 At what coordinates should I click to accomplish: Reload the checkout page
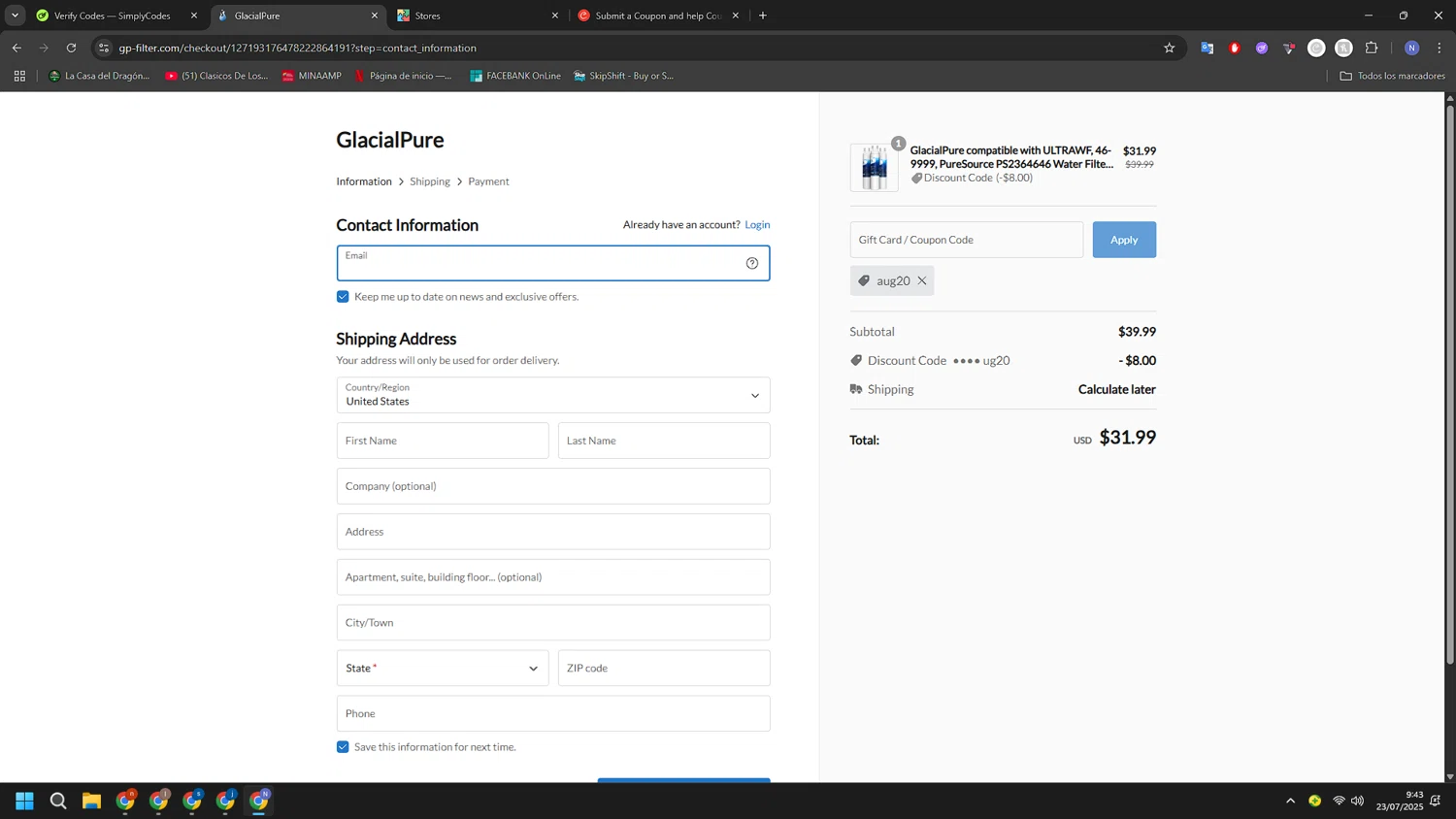71,48
